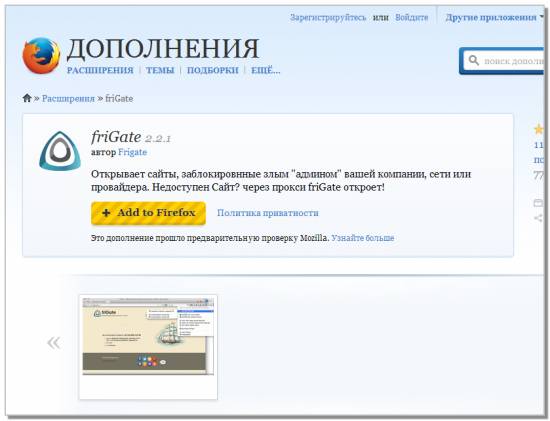Click the rating star icon
Image resolution: width=550 pixels, height=421 pixels.
pos(538,129)
